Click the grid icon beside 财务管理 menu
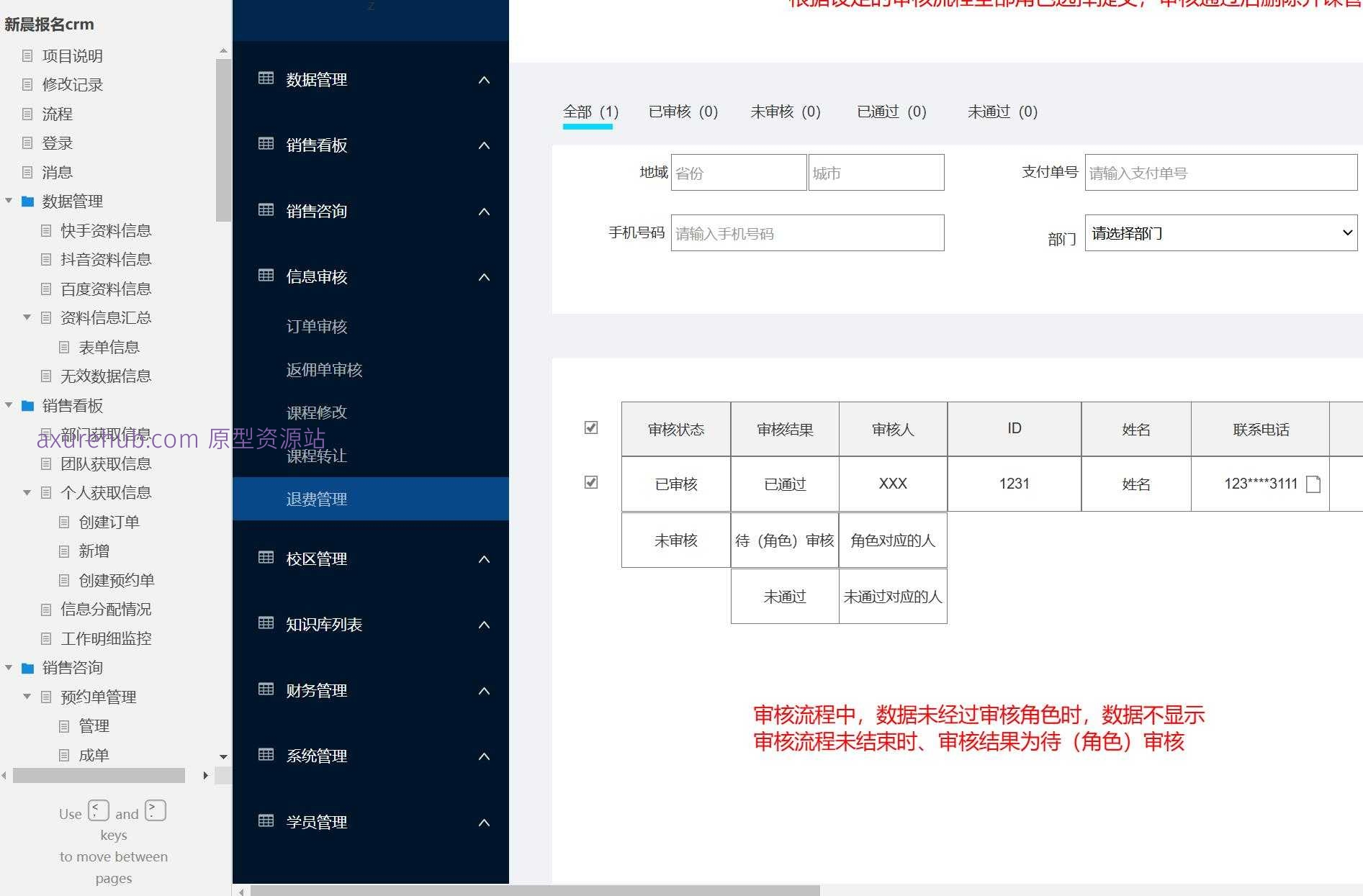 (x=266, y=689)
